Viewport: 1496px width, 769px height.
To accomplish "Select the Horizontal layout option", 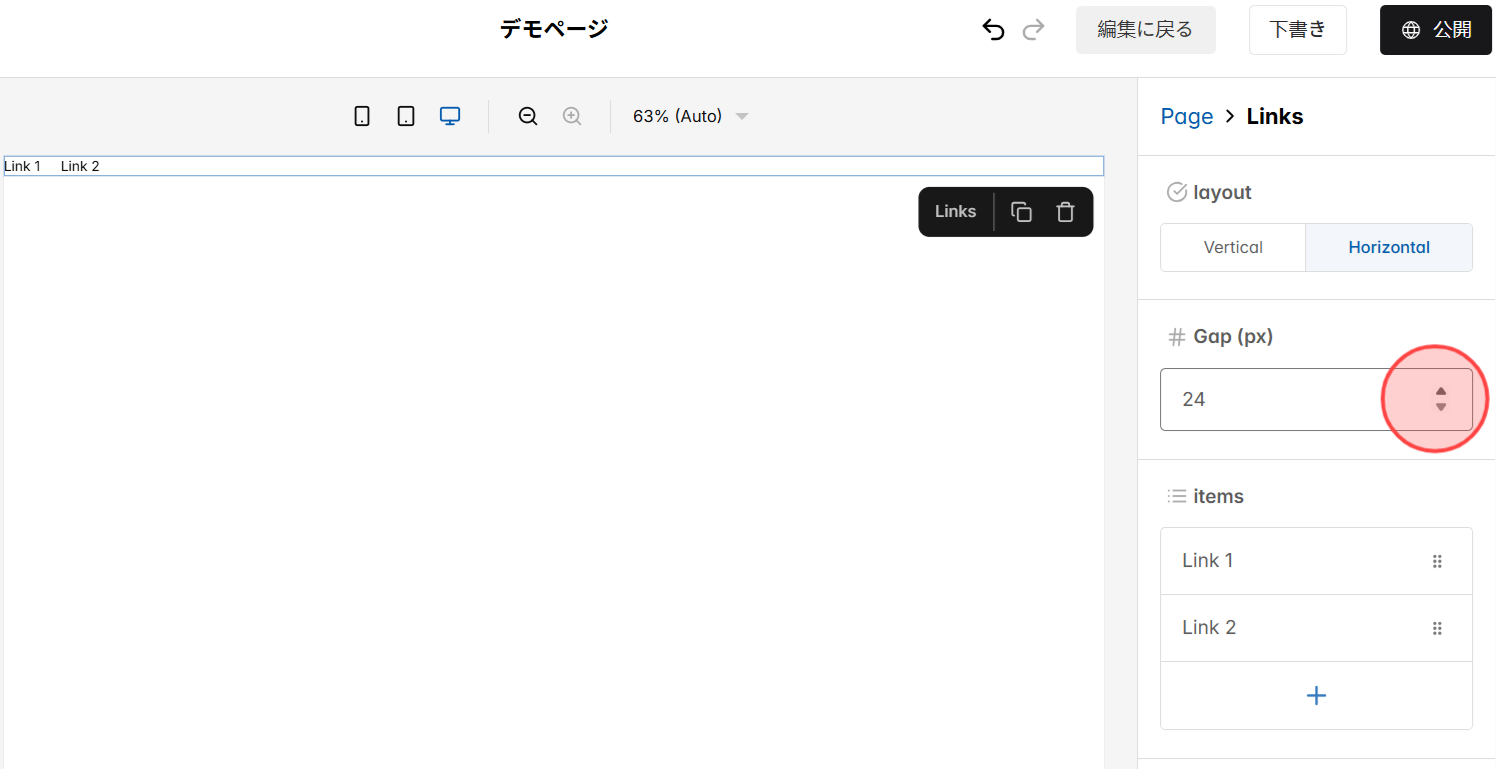I will [x=1389, y=247].
